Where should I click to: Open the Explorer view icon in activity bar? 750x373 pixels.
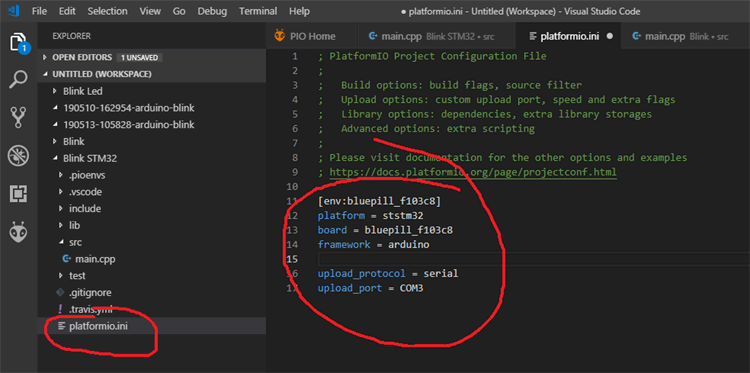[19, 42]
